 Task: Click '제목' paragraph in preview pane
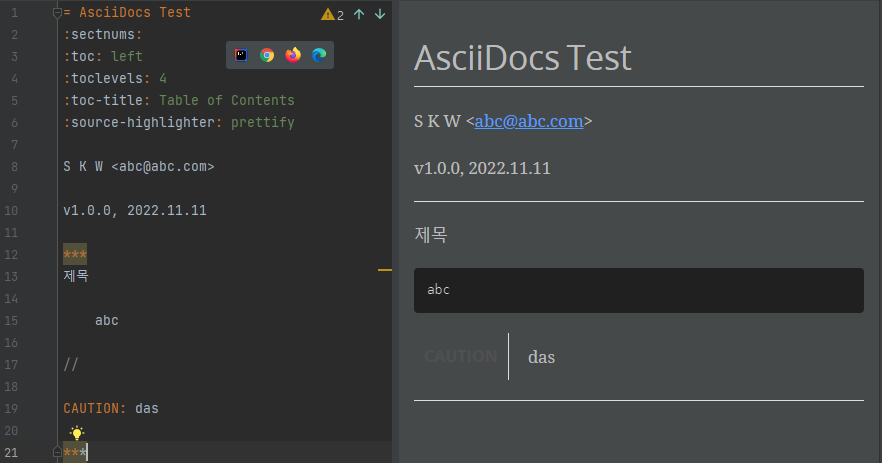[x=430, y=235]
